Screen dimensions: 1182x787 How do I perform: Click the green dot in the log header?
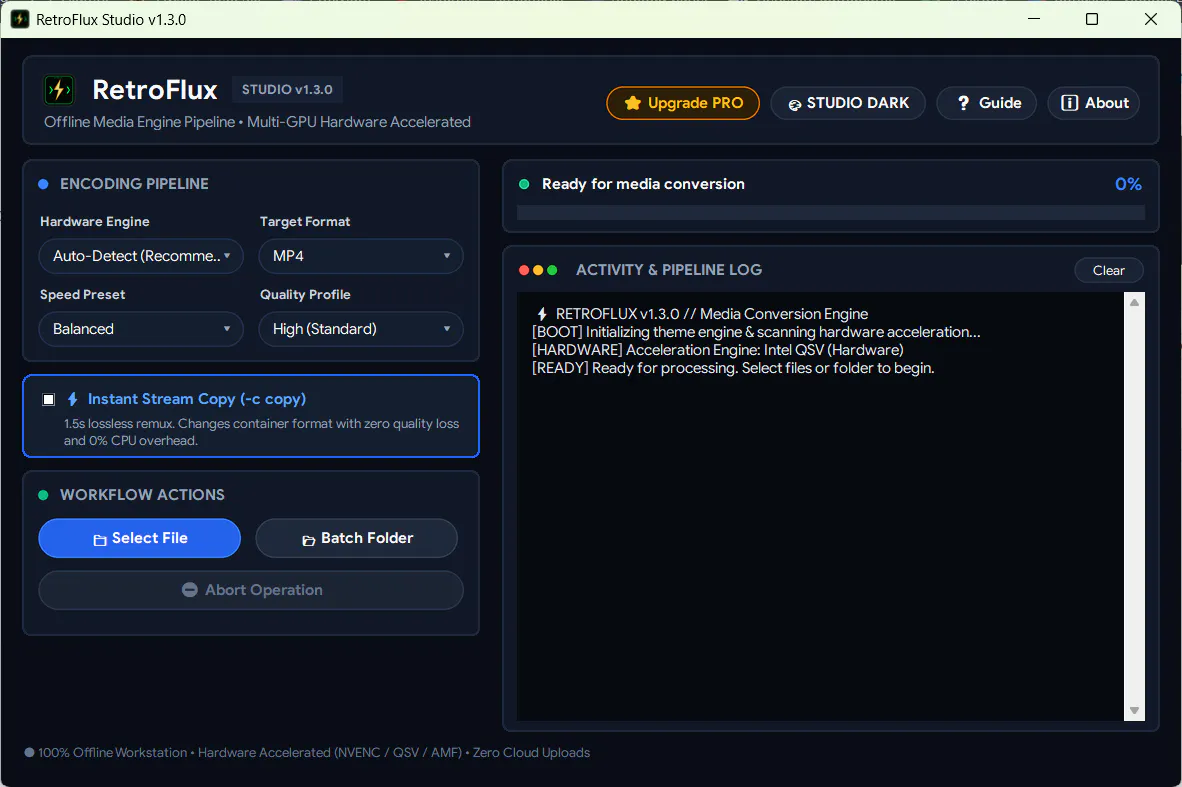coord(552,270)
